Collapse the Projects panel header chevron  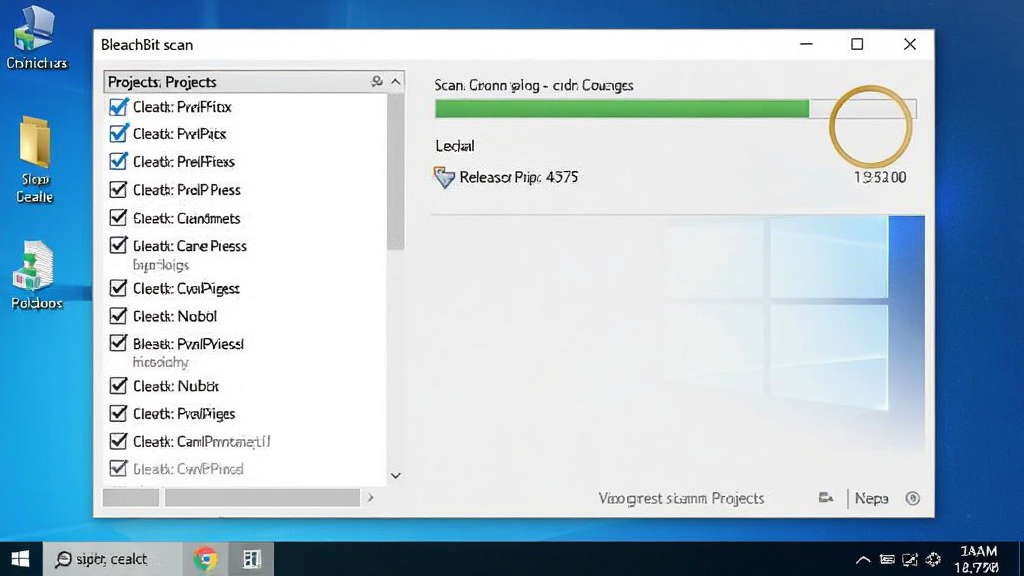click(396, 82)
